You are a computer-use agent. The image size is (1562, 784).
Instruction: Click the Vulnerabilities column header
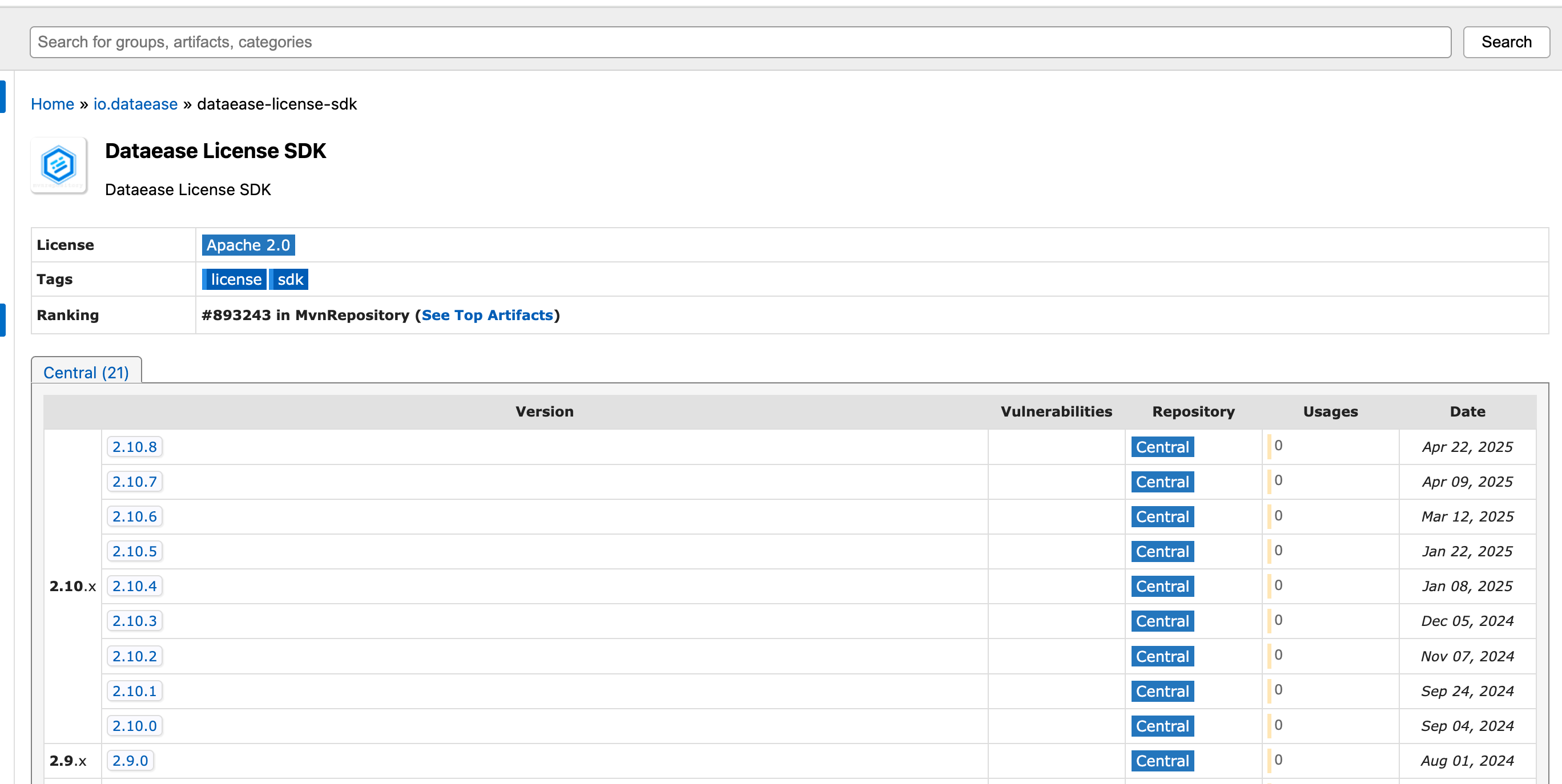[x=1056, y=411]
